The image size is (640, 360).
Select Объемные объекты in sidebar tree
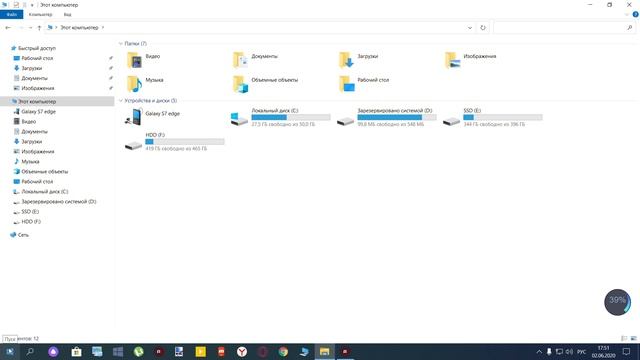point(44,171)
